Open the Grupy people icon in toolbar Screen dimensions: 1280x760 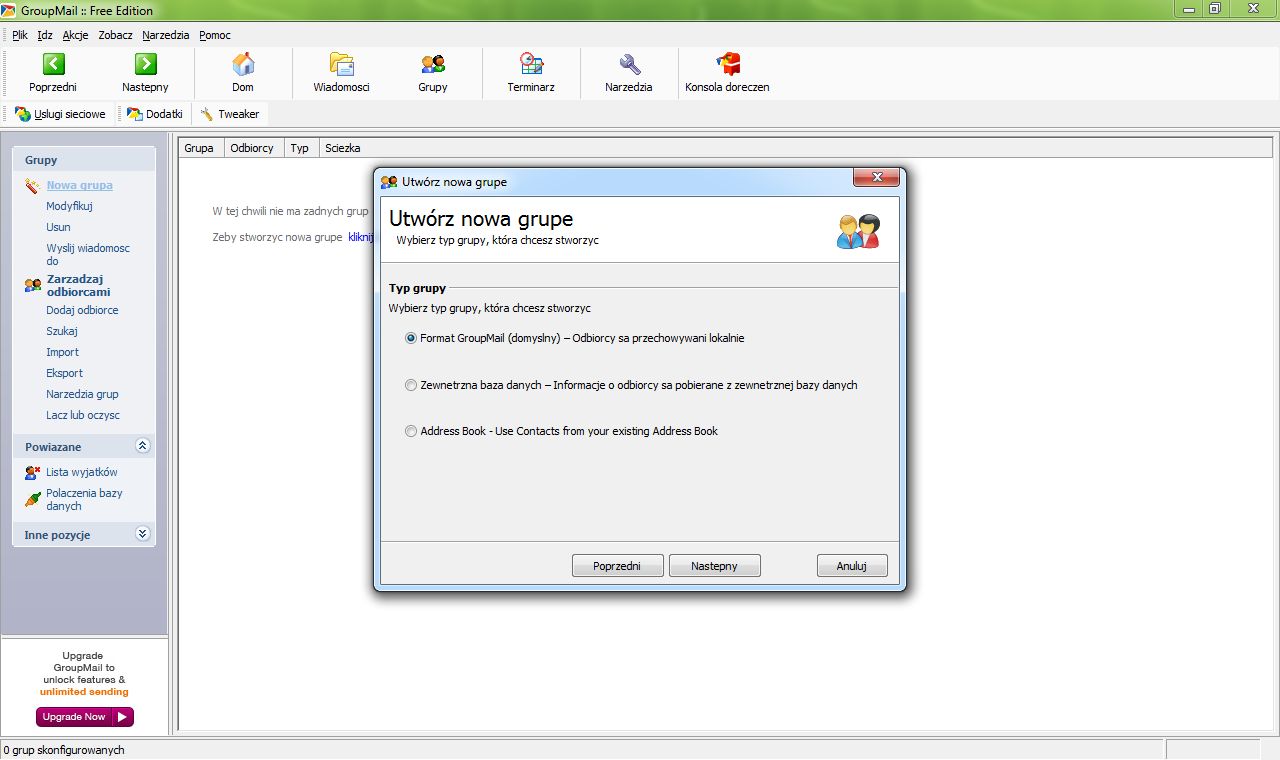(433, 64)
